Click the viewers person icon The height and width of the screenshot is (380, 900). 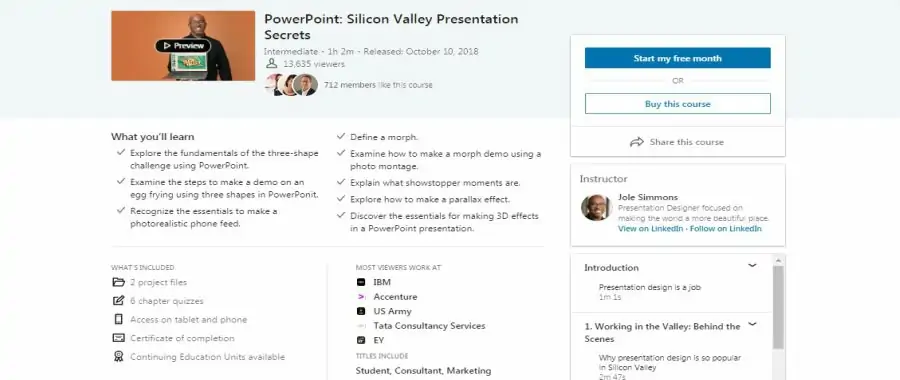(x=271, y=64)
